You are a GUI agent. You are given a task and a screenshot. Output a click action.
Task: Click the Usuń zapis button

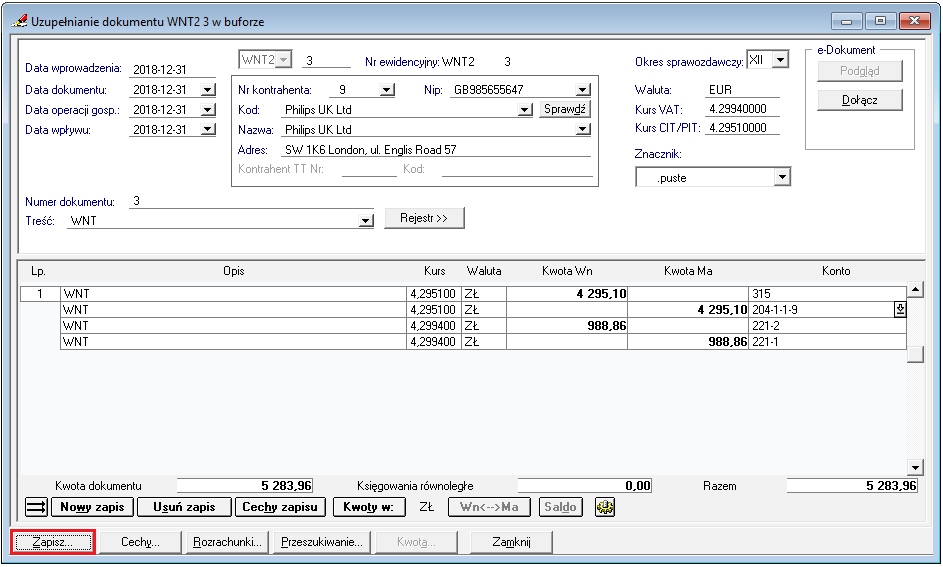[184, 507]
